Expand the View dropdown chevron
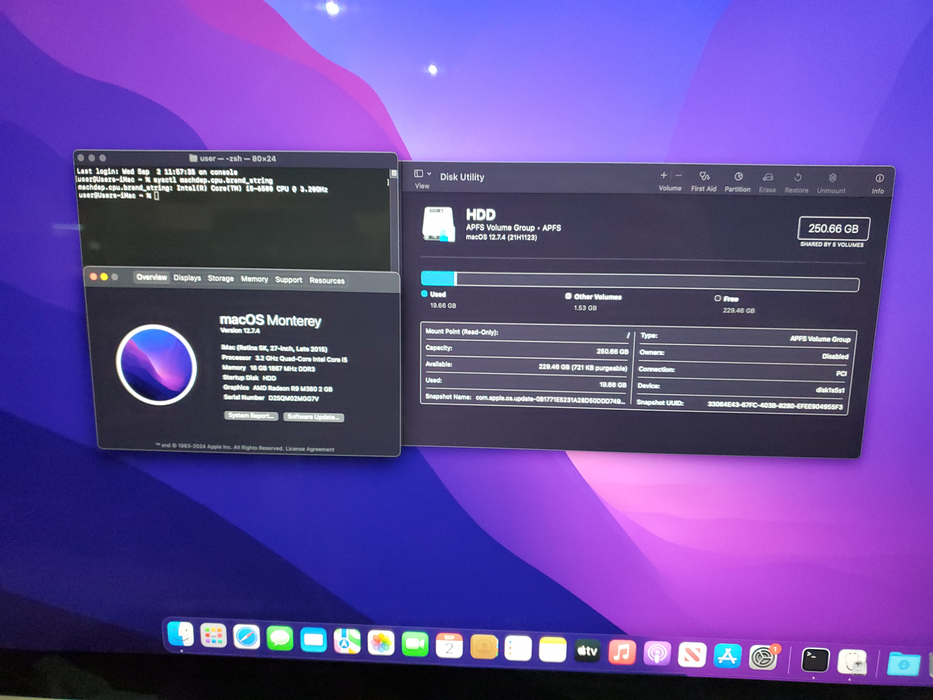This screenshot has width=933, height=700. tap(429, 174)
